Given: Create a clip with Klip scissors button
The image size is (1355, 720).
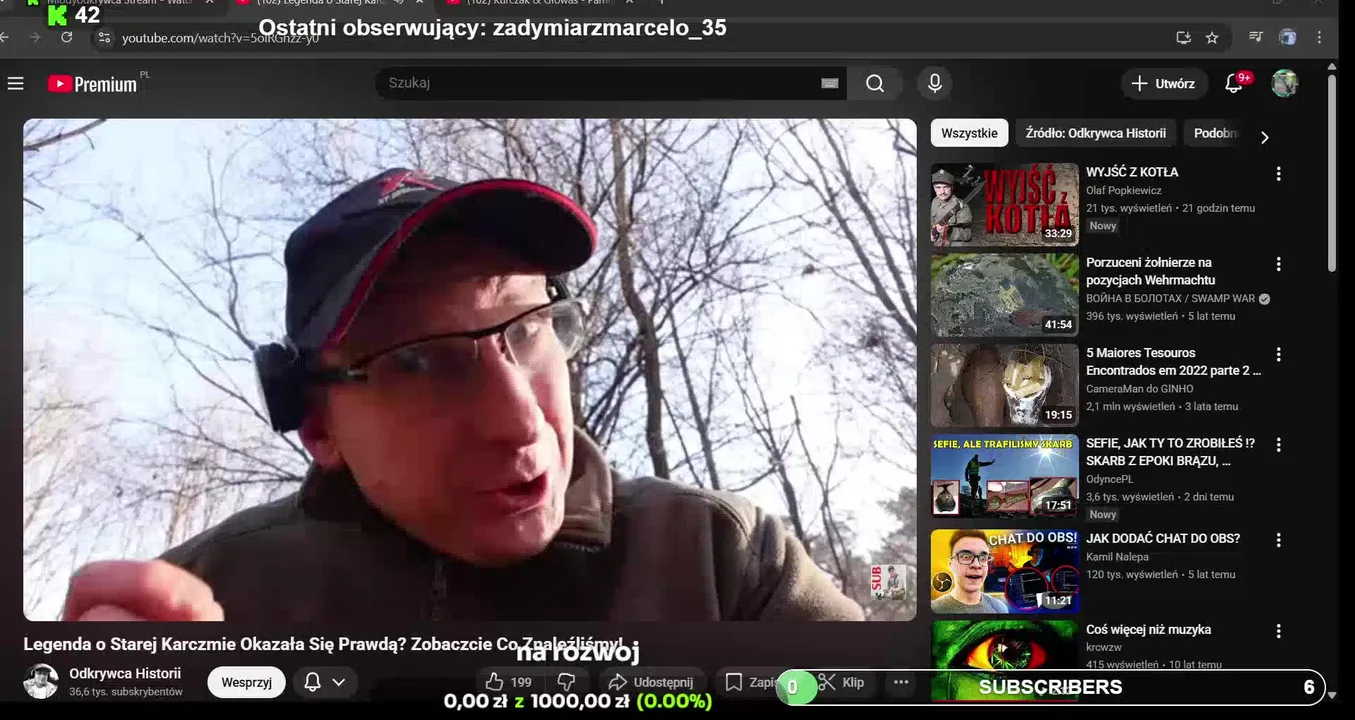Looking at the screenshot, I should pos(842,682).
